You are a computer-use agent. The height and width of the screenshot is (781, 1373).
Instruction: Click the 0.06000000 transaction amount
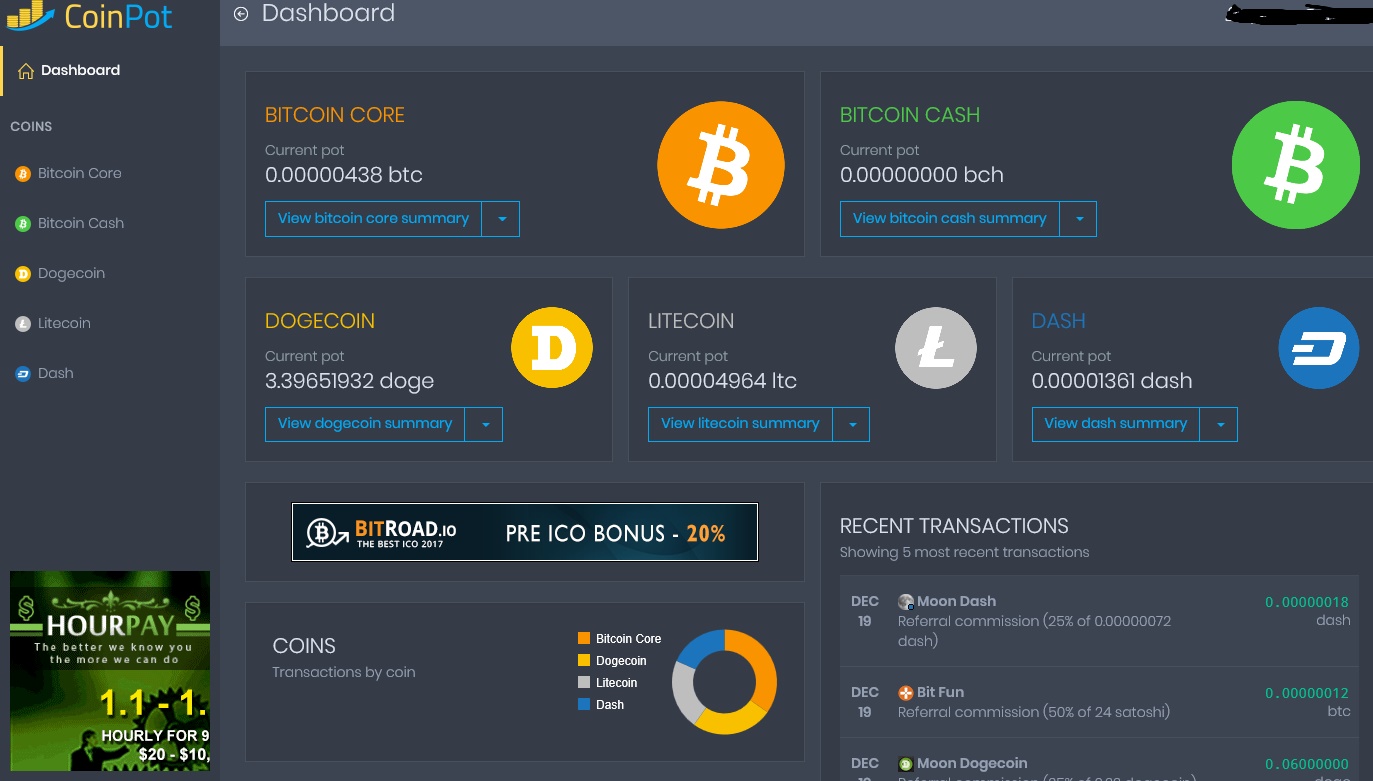1307,764
